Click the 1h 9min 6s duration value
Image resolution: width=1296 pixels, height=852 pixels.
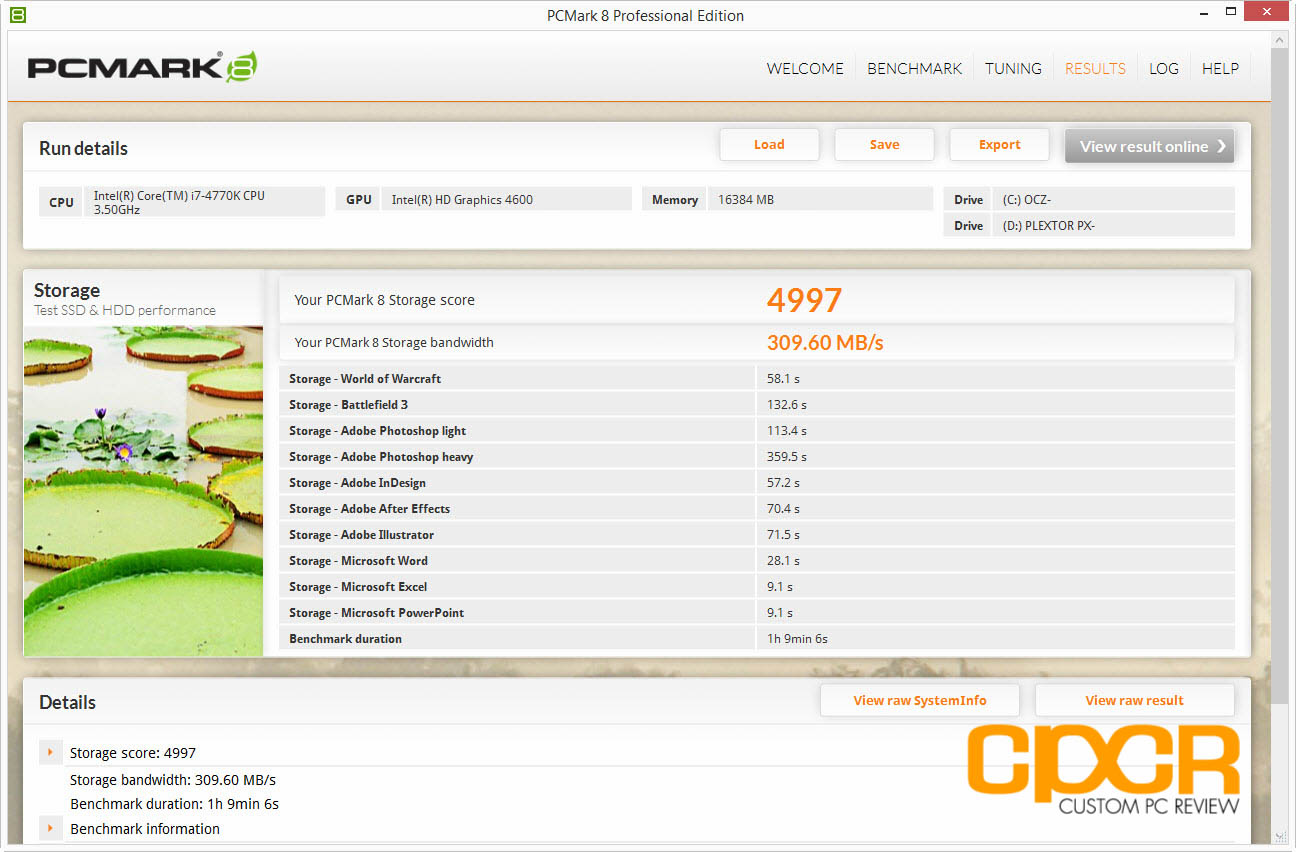(797, 638)
